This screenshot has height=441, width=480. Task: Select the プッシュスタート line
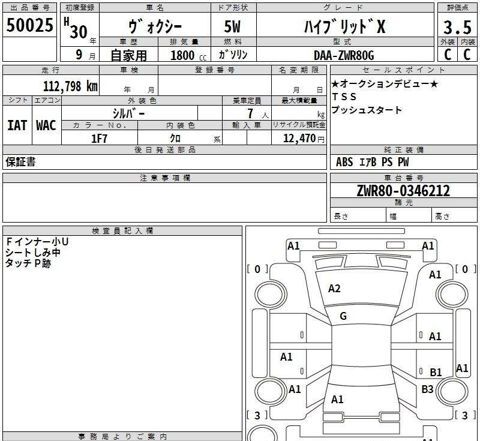click(x=367, y=110)
